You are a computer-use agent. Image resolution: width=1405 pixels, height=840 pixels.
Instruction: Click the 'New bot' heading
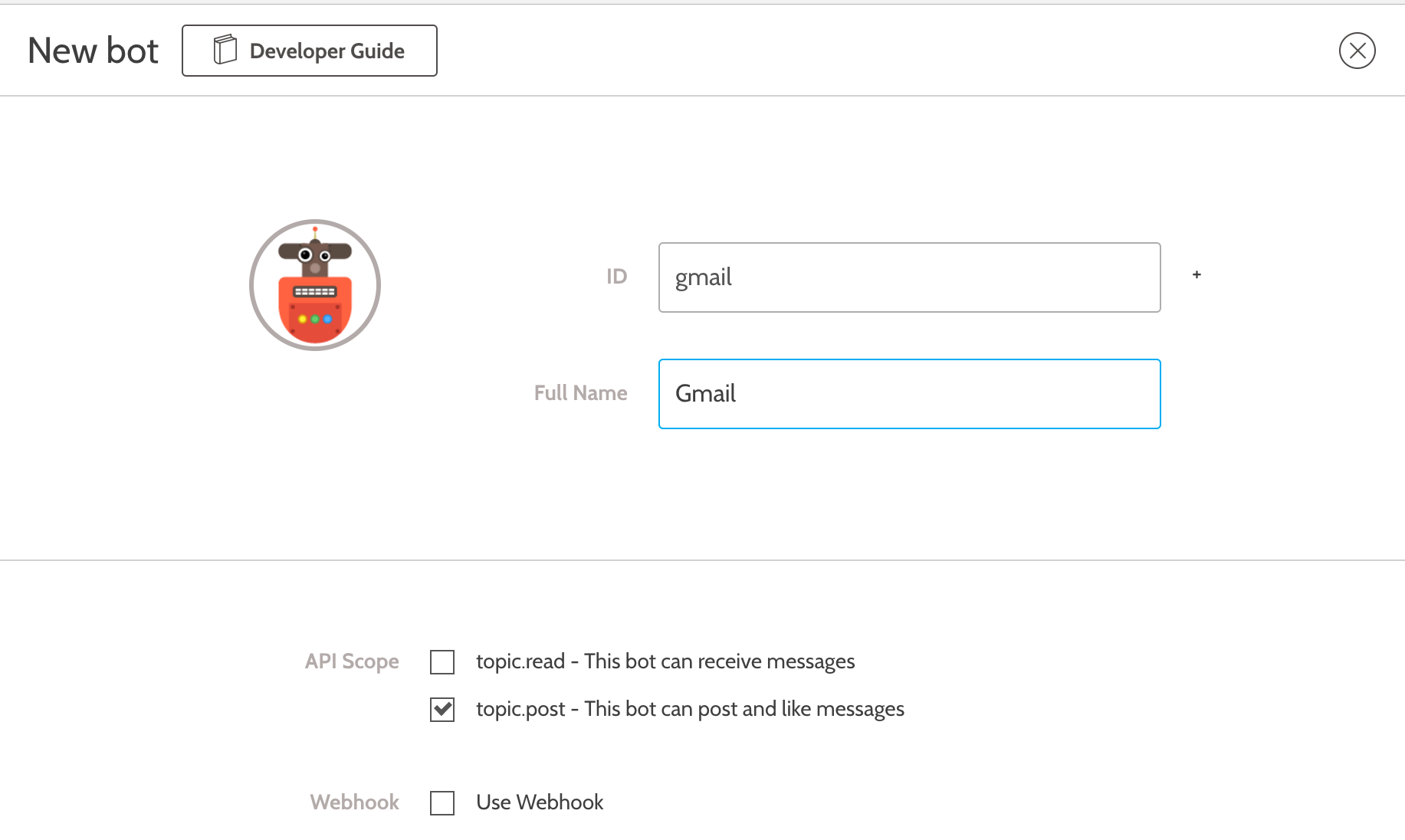coord(93,51)
